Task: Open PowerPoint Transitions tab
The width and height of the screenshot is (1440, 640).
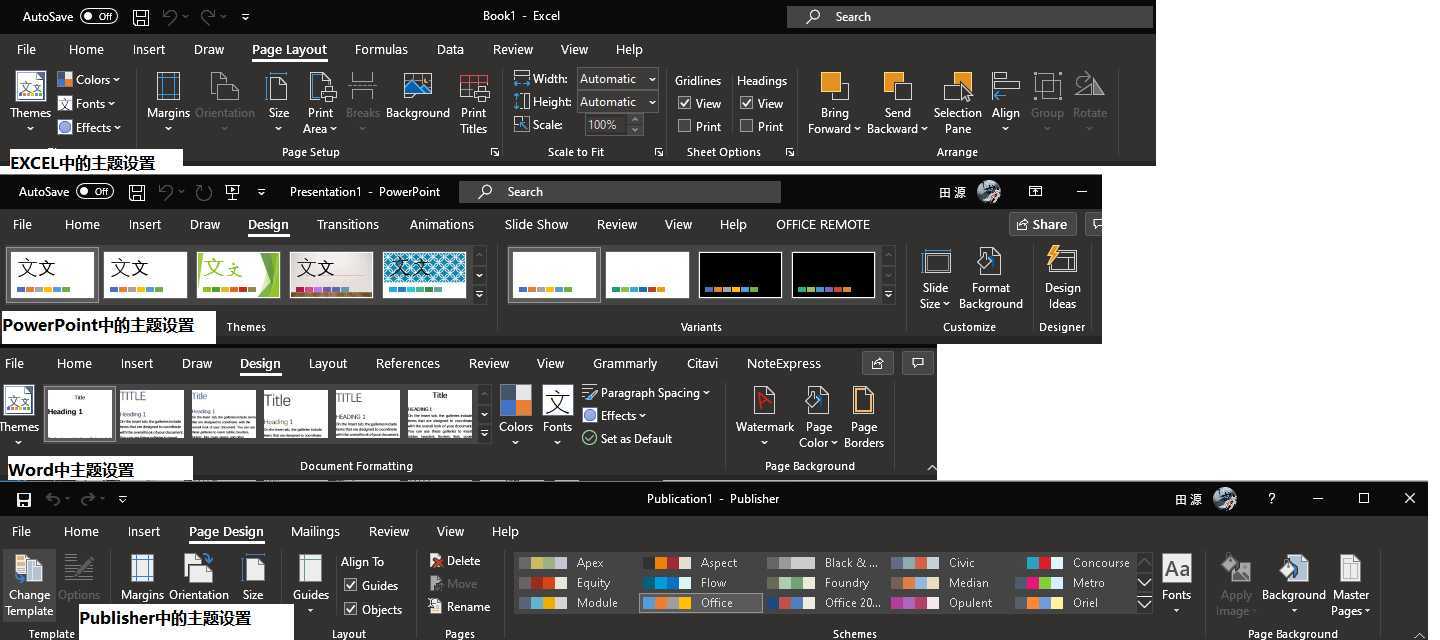Action: pyautogui.click(x=348, y=224)
